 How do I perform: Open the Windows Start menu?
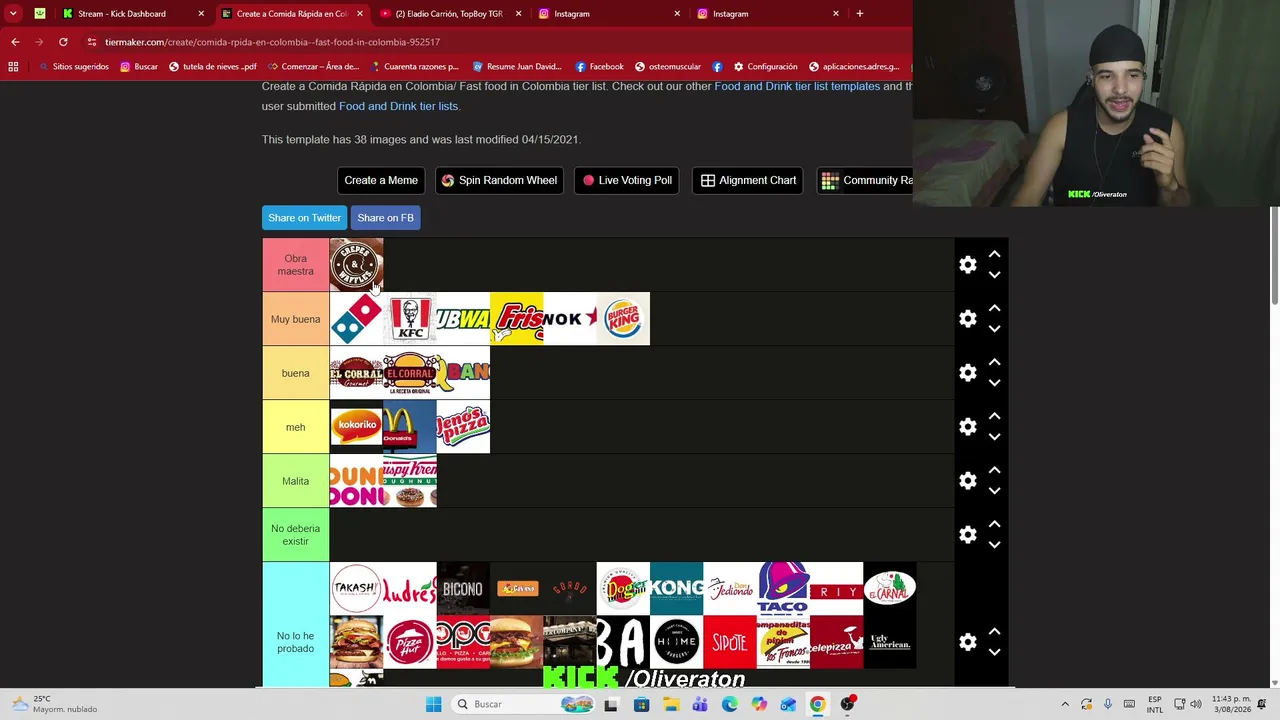pyautogui.click(x=433, y=704)
